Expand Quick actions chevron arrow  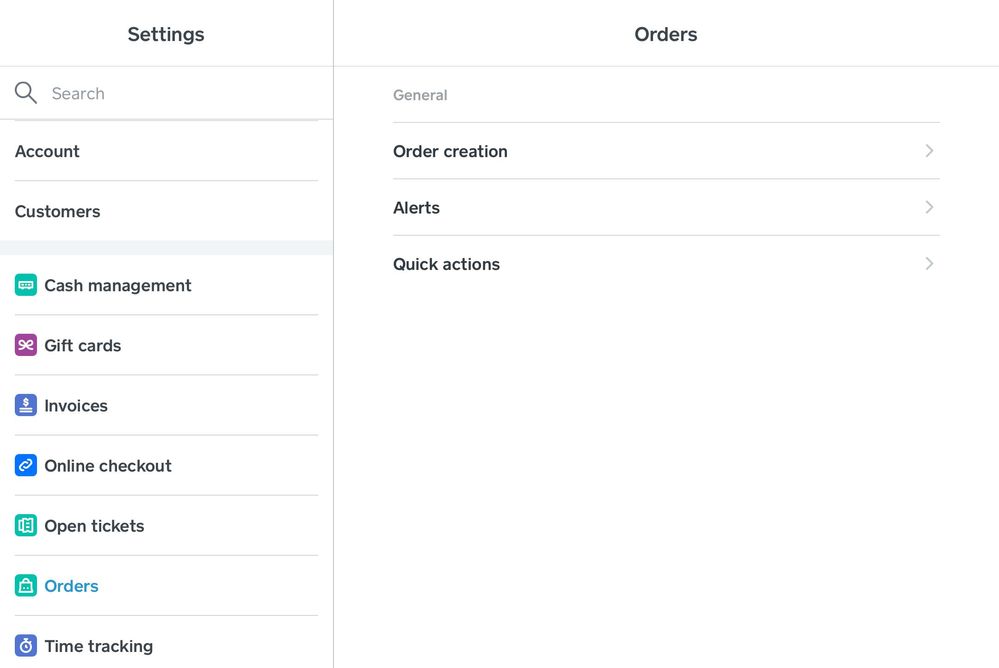point(929,264)
